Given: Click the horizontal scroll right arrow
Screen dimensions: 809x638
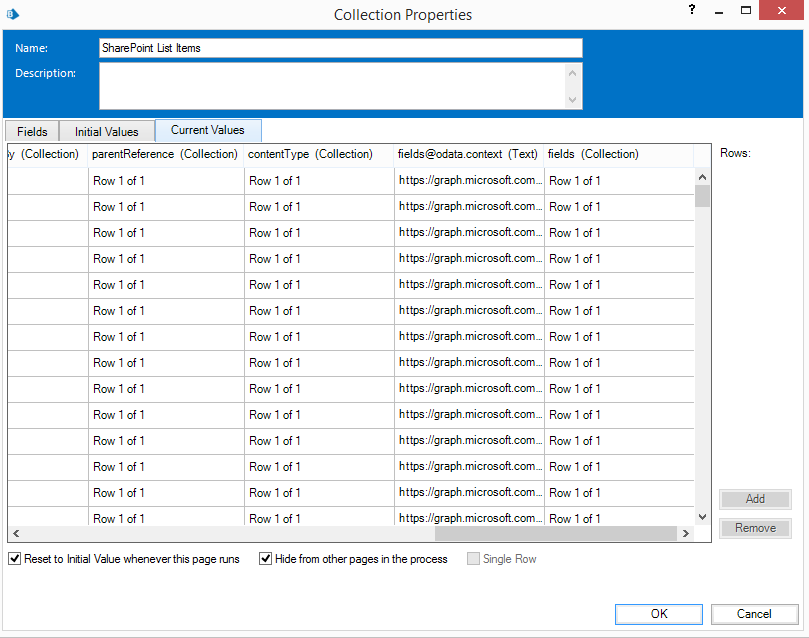Looking at the screenshot, I should coord(686,534).
